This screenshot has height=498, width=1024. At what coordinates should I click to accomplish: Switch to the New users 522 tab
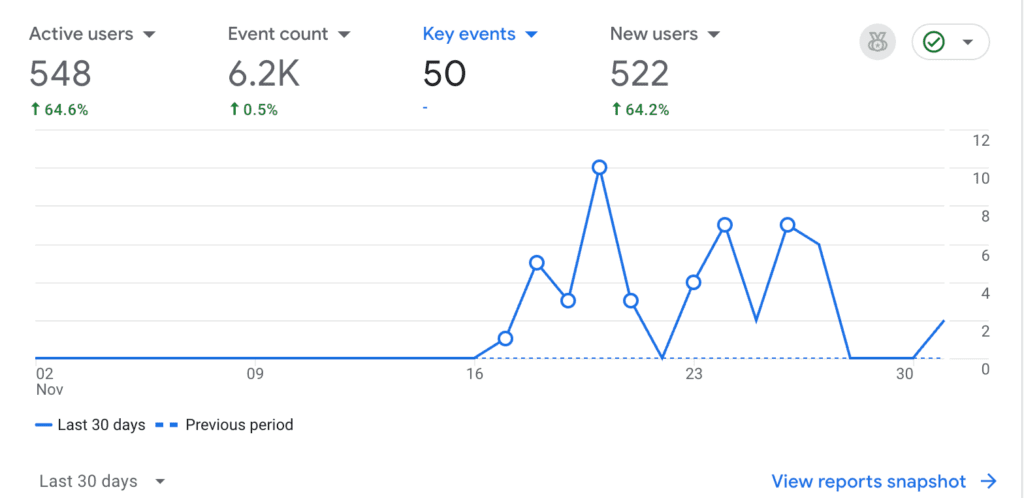(640, 73)
